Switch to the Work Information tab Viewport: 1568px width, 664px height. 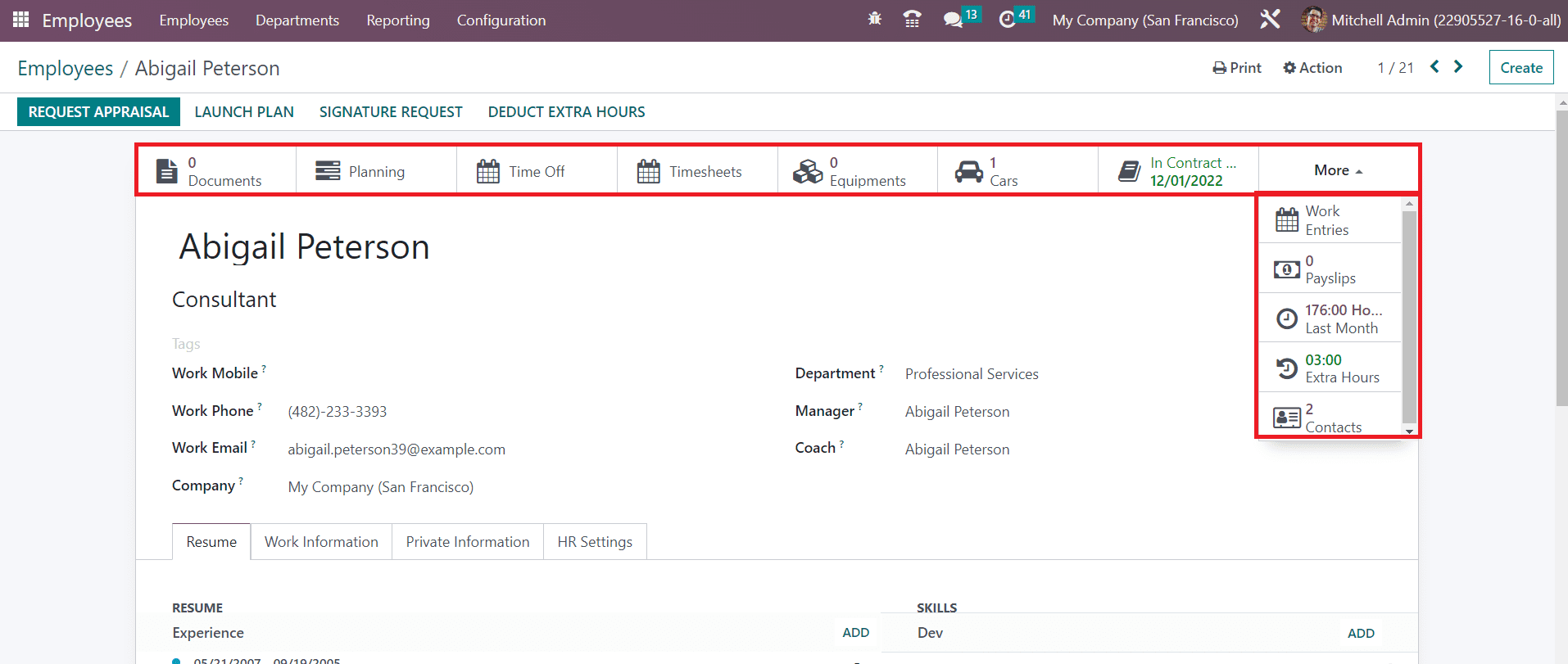pos(321,542)
